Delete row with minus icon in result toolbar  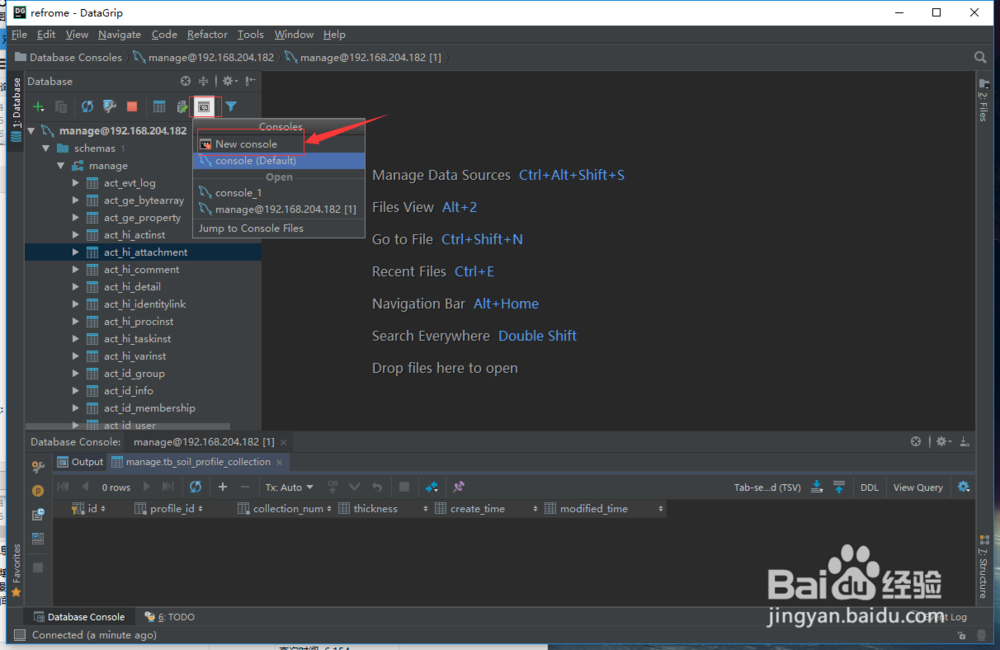(245, 487)
